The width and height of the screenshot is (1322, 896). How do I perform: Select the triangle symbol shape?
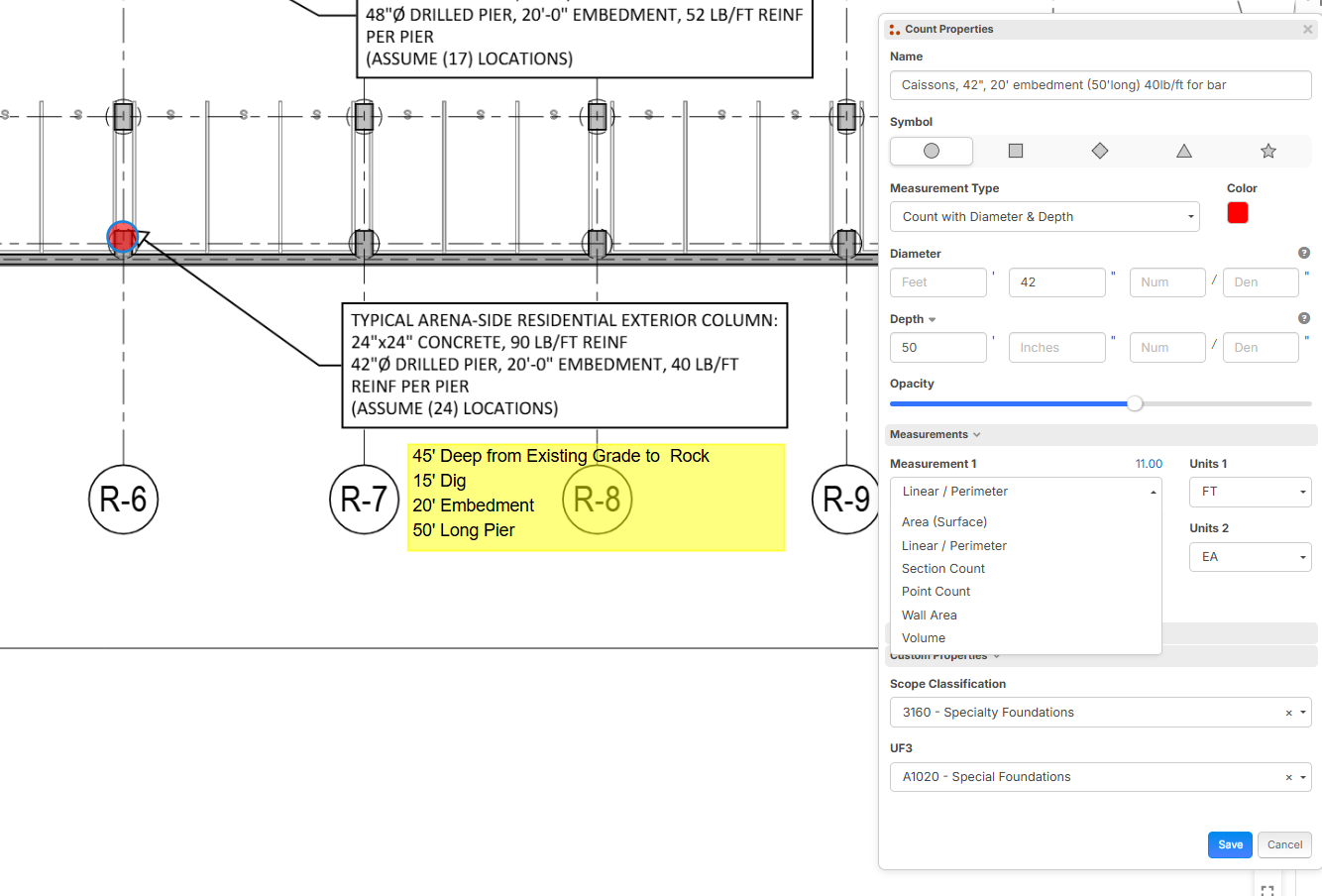pos(1184,151)
